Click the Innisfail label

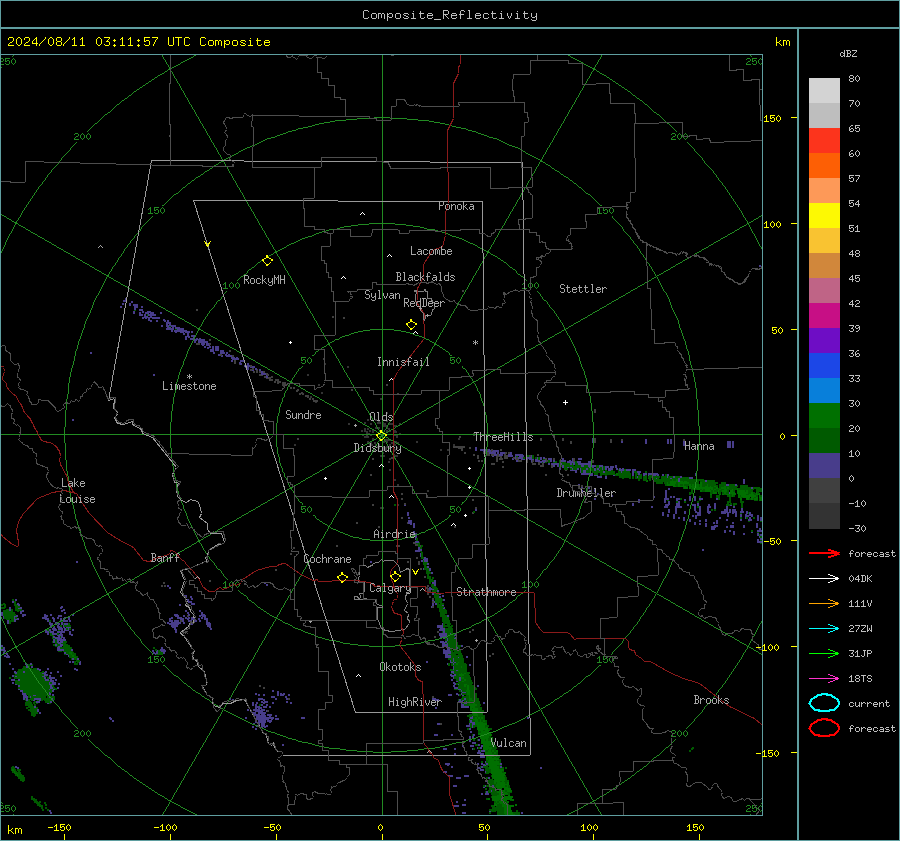(403, 362)
